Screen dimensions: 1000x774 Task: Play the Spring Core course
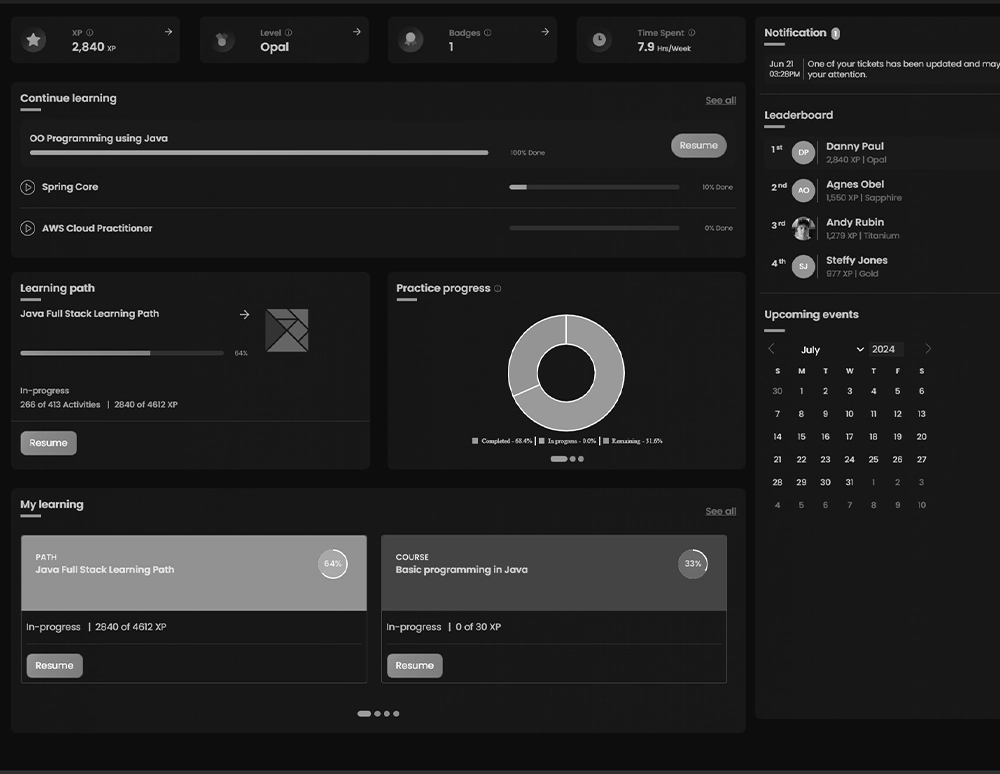(x=28, y=187)
